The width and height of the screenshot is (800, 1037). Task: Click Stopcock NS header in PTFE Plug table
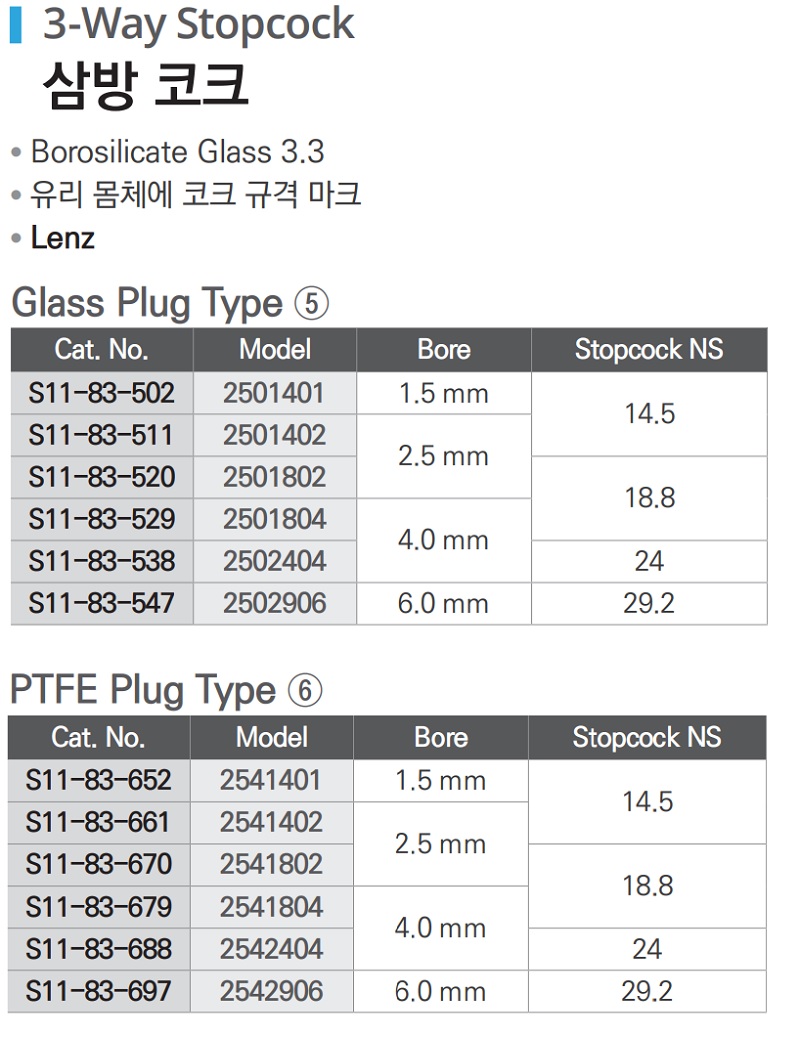click(x=647, y=738)
